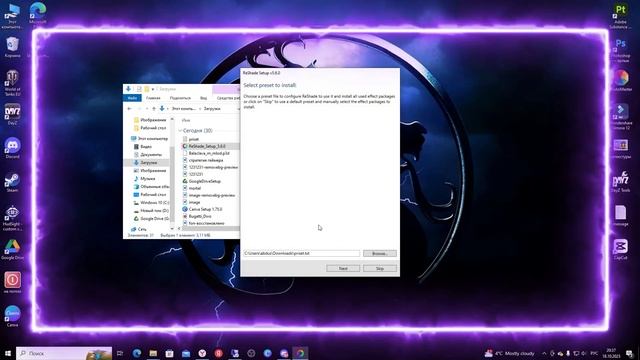Screen dimensions: 640x360
Task: Select the mortal file in Explorer list
Action: tap(195, 188)
